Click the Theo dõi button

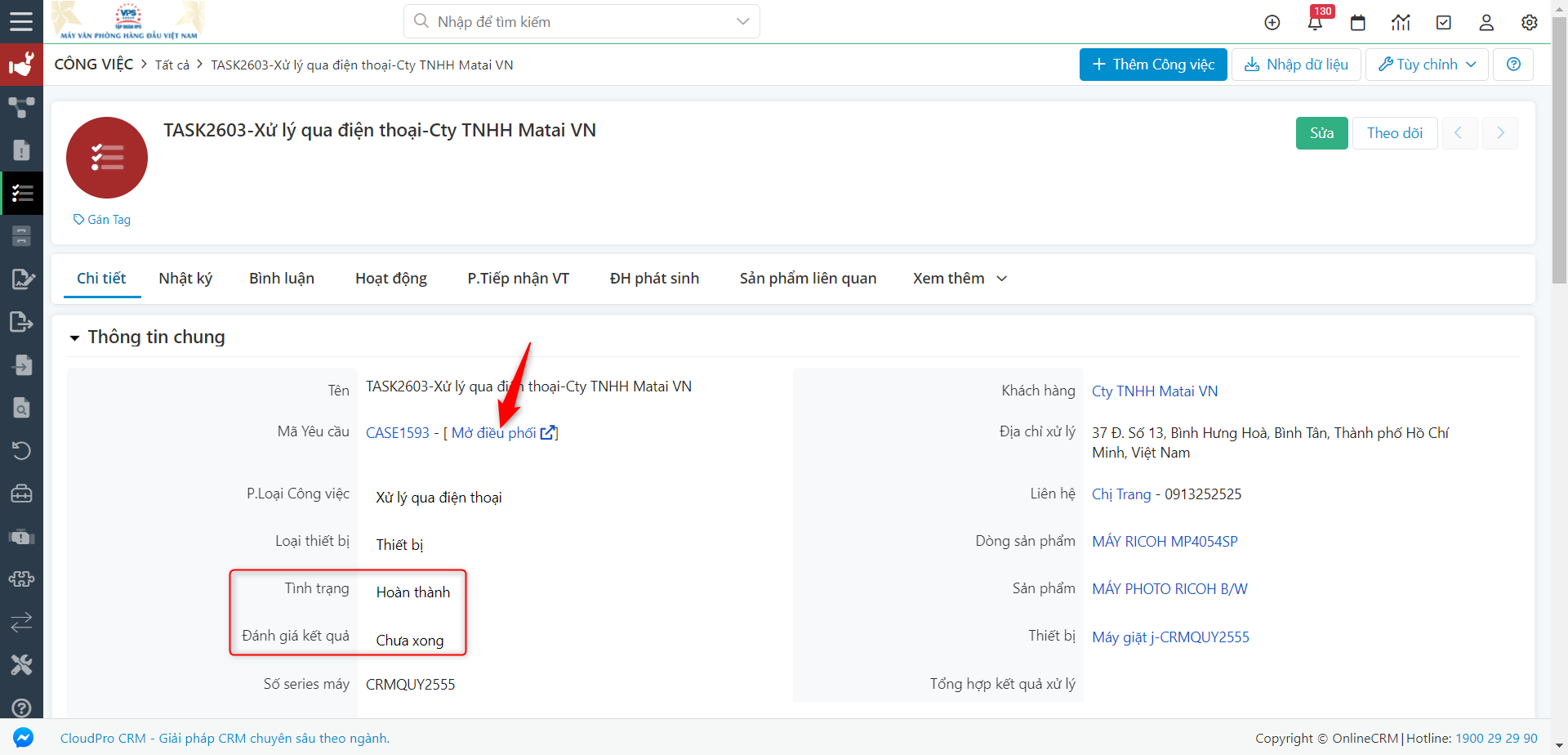[x=1395, y=133]
